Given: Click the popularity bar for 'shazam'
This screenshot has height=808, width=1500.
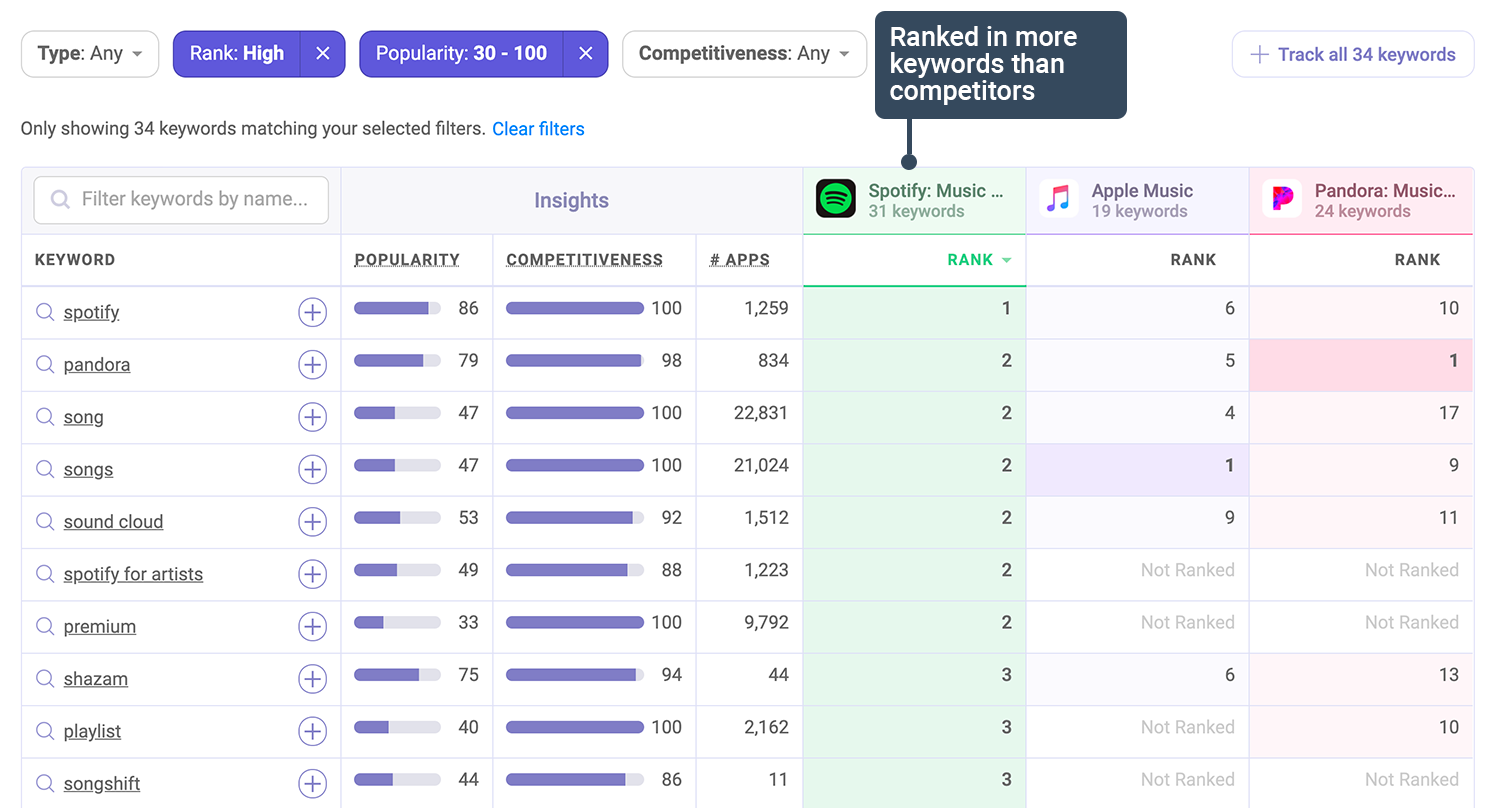Looking at the screenshot, I should point(396,674).
